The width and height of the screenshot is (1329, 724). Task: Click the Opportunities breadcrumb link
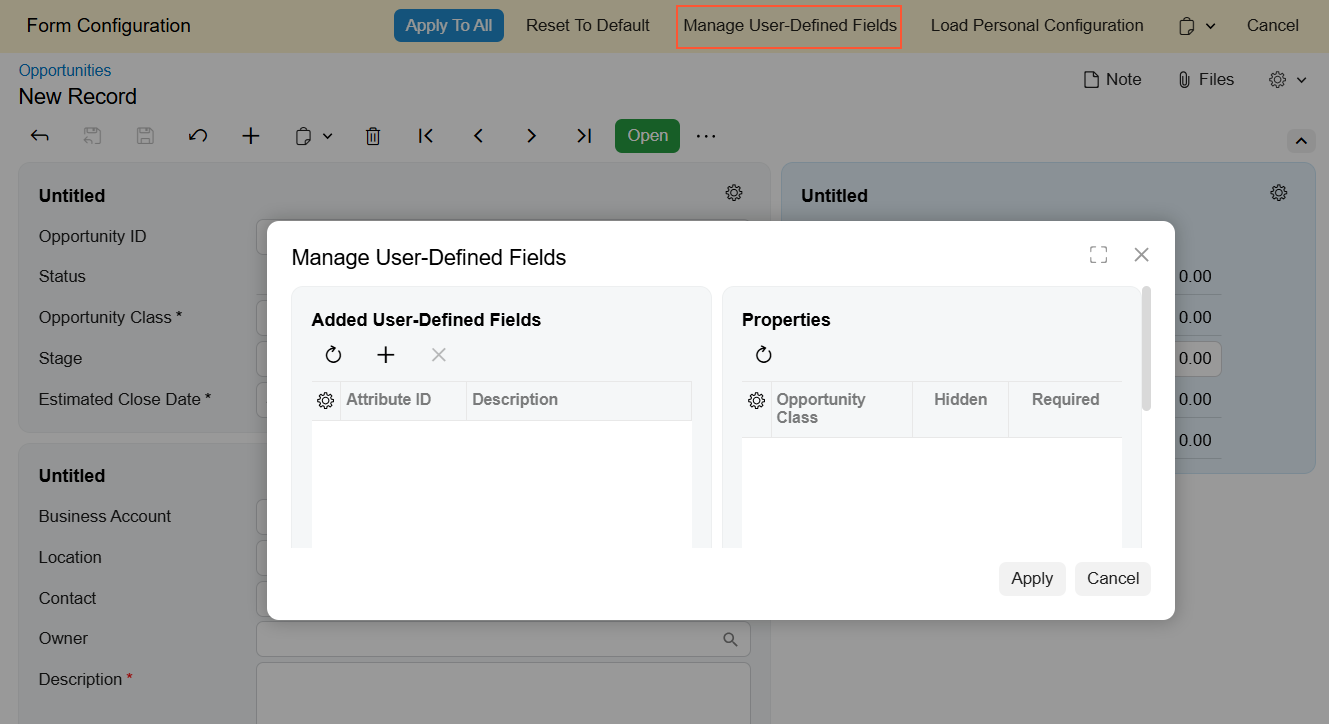(x=65, y=70)
